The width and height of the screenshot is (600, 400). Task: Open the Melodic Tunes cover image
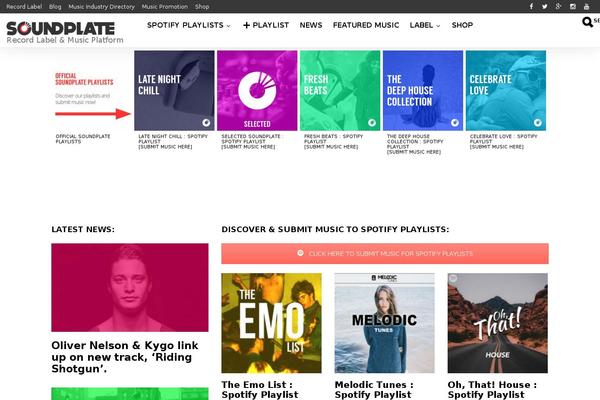tap(385, 323)
